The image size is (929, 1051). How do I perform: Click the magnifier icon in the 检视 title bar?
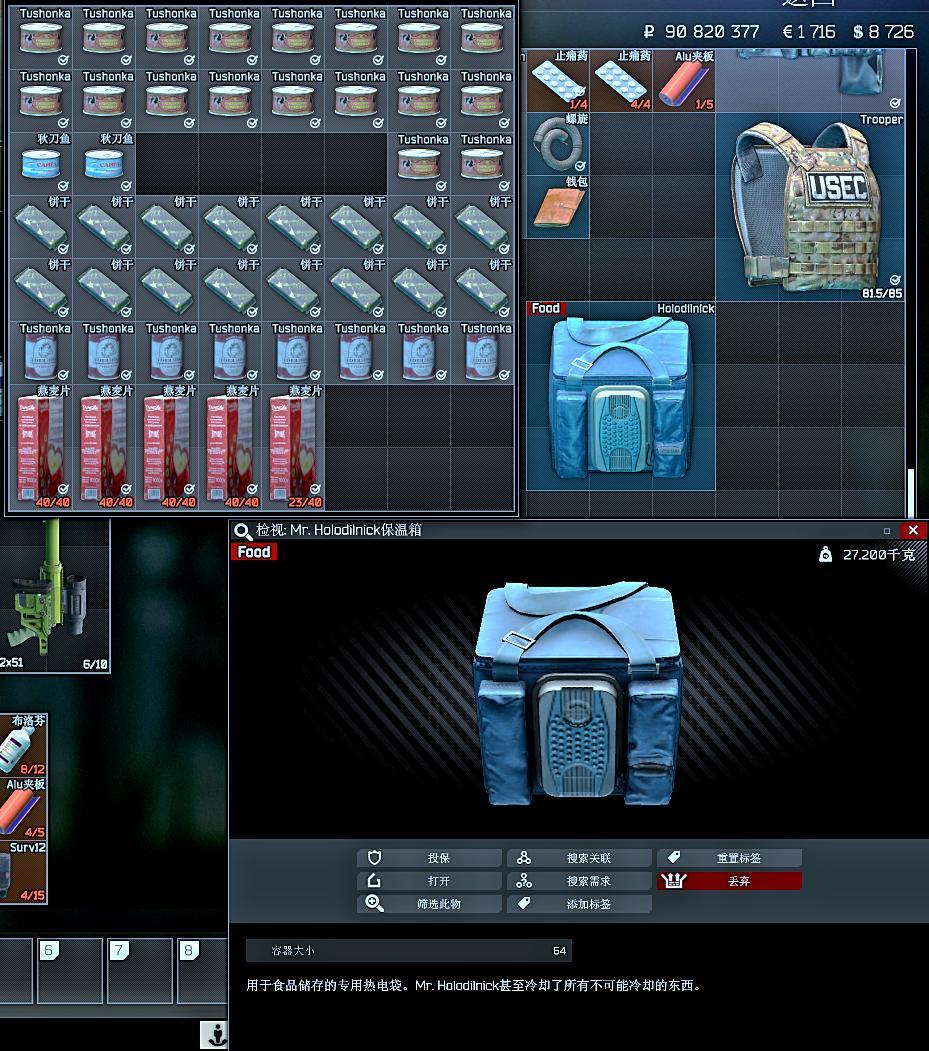tap(242, 531)
